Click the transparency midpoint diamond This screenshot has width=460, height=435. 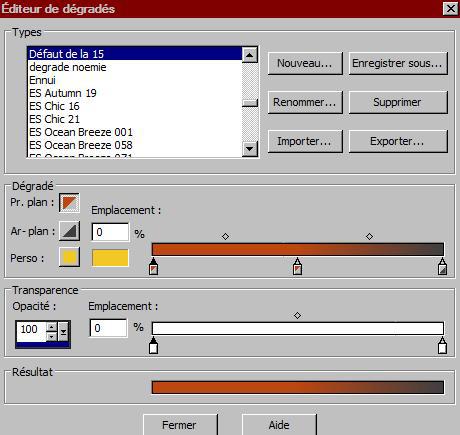point(297,315)
